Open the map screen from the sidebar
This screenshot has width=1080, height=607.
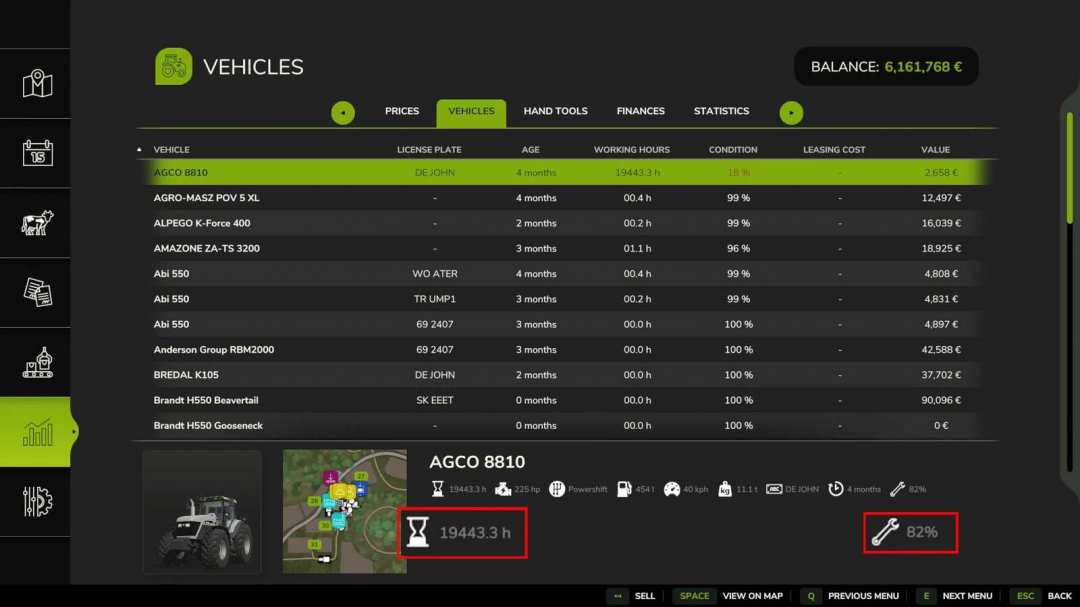coord(36,84)
